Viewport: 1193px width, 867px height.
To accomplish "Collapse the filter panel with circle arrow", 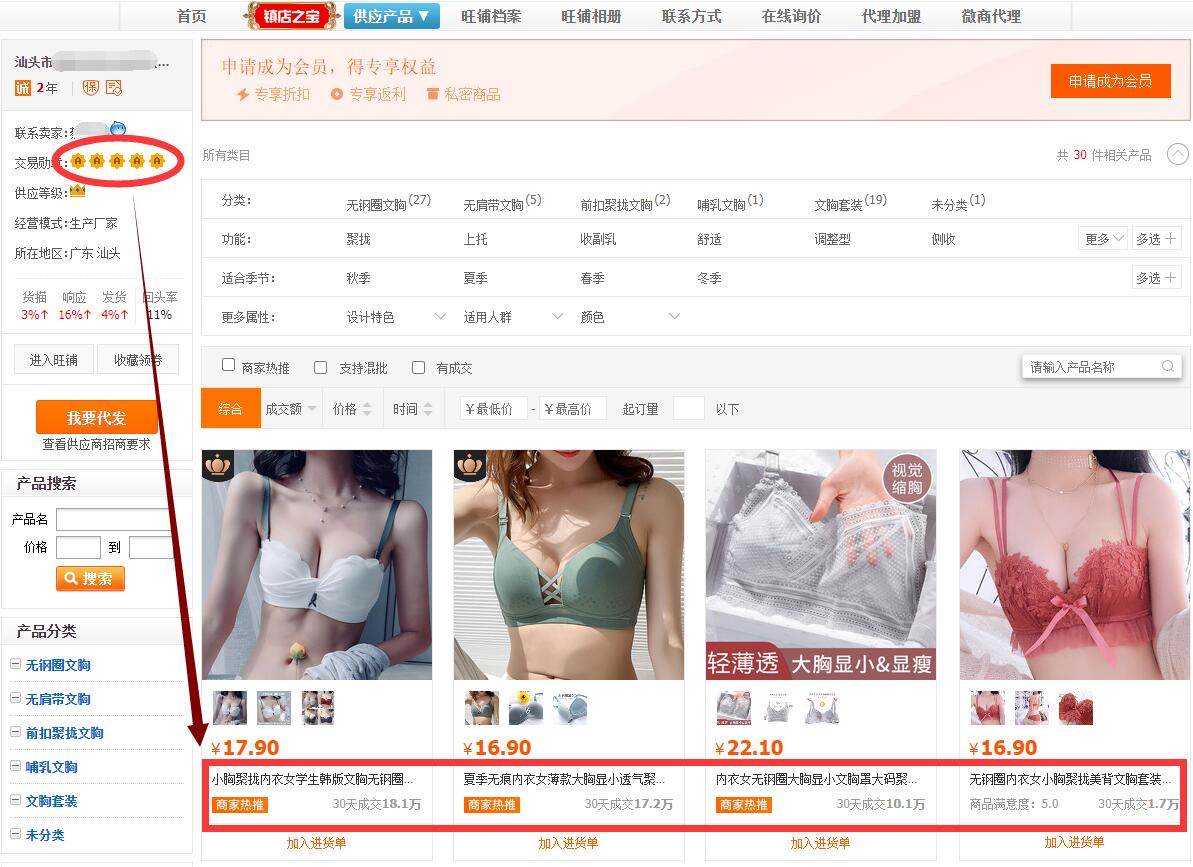I will point(1178,155).
